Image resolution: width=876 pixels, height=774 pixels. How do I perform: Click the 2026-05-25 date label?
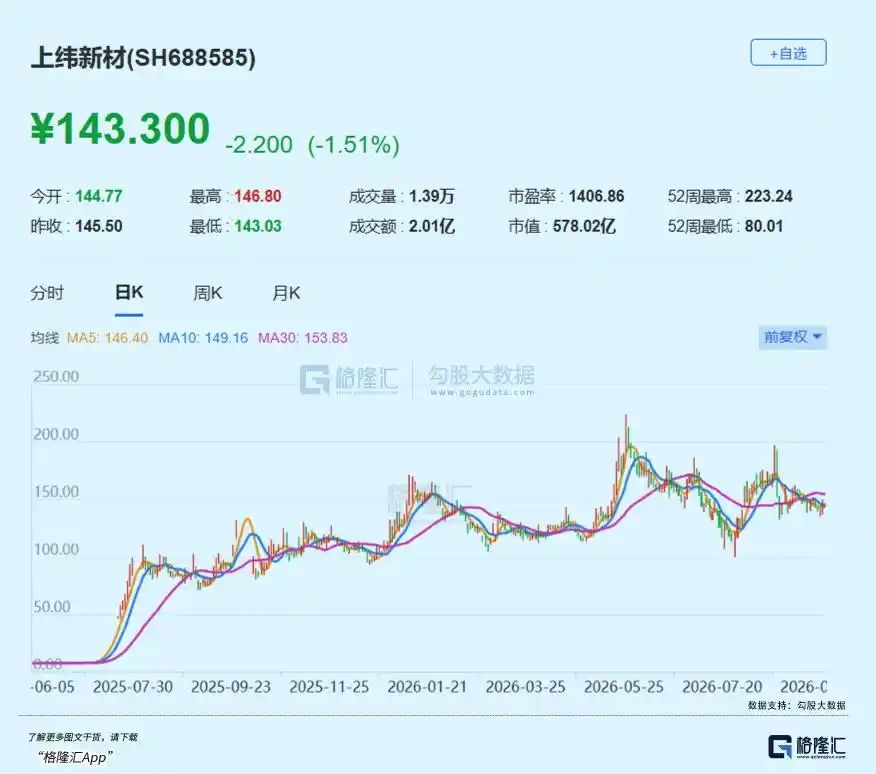pos(624,687)
